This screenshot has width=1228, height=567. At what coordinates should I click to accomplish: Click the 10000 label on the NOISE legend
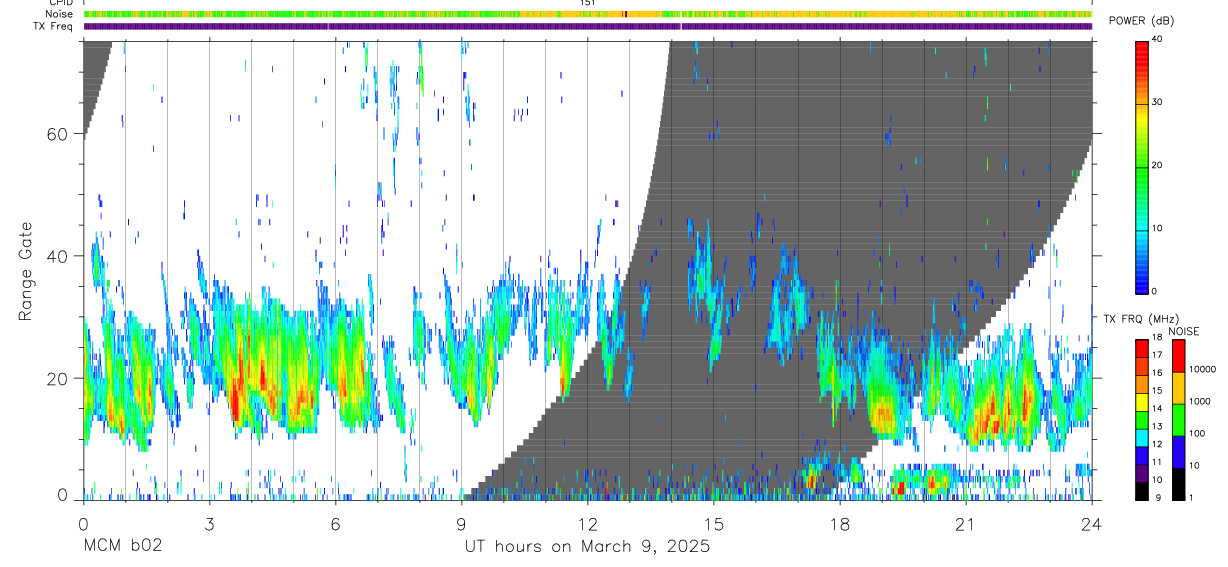coord(1202,369)
